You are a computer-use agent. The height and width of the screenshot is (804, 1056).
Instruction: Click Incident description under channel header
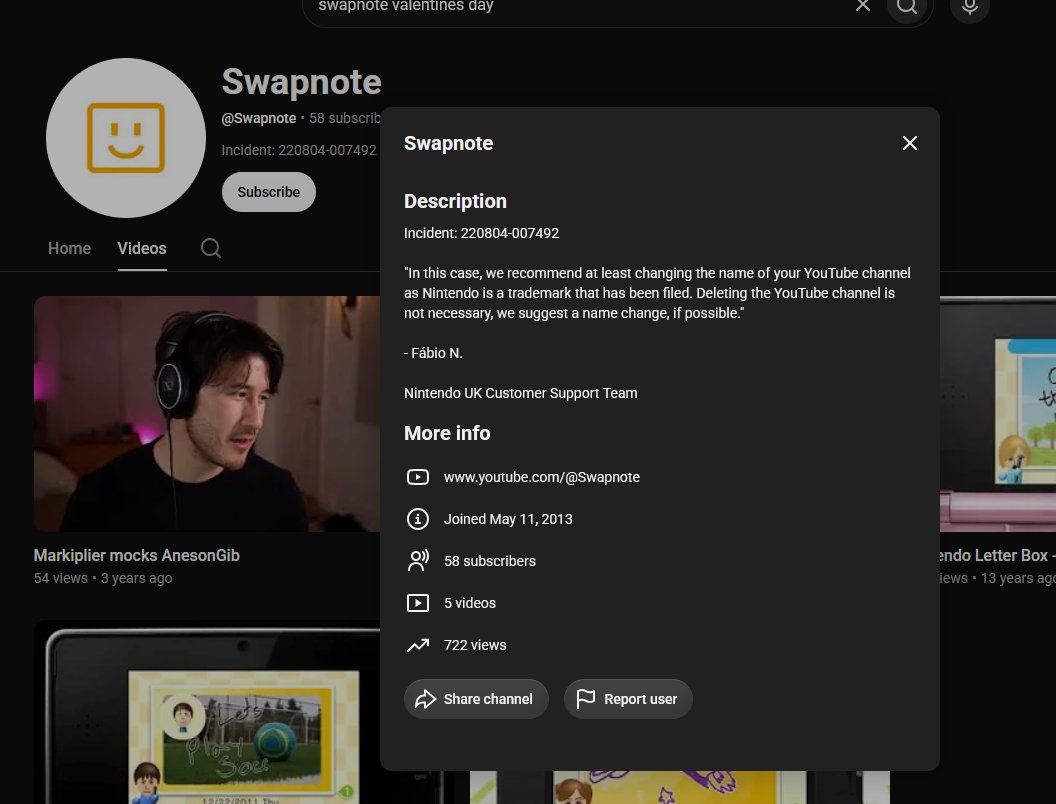tap(299, 150)
